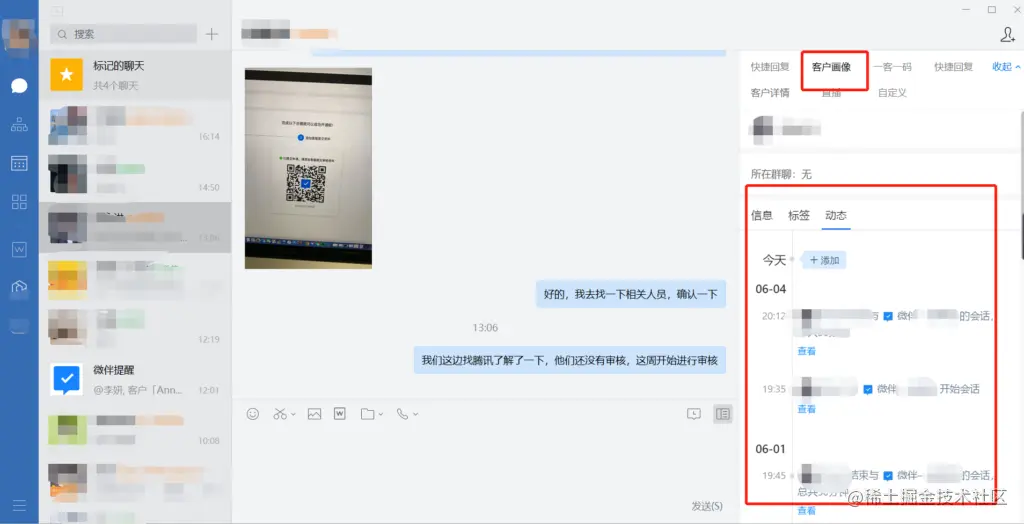Expand the folder dropdown arrow

(380, 414)
